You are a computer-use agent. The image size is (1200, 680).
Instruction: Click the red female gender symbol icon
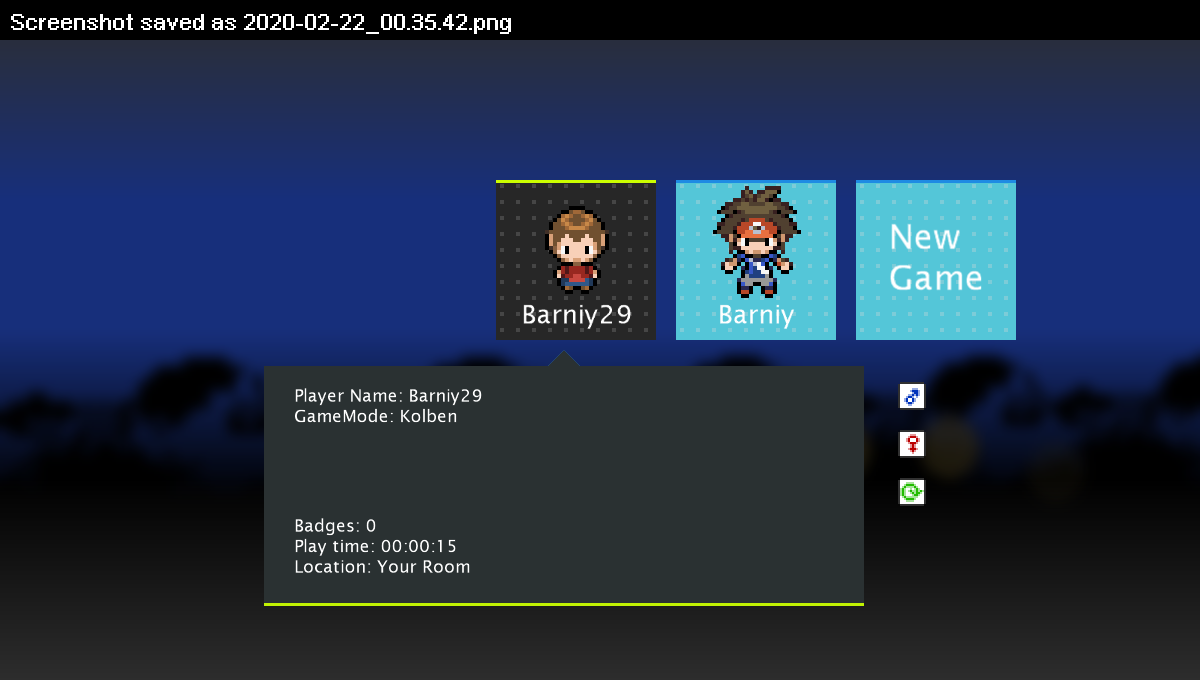coord(911,444)
